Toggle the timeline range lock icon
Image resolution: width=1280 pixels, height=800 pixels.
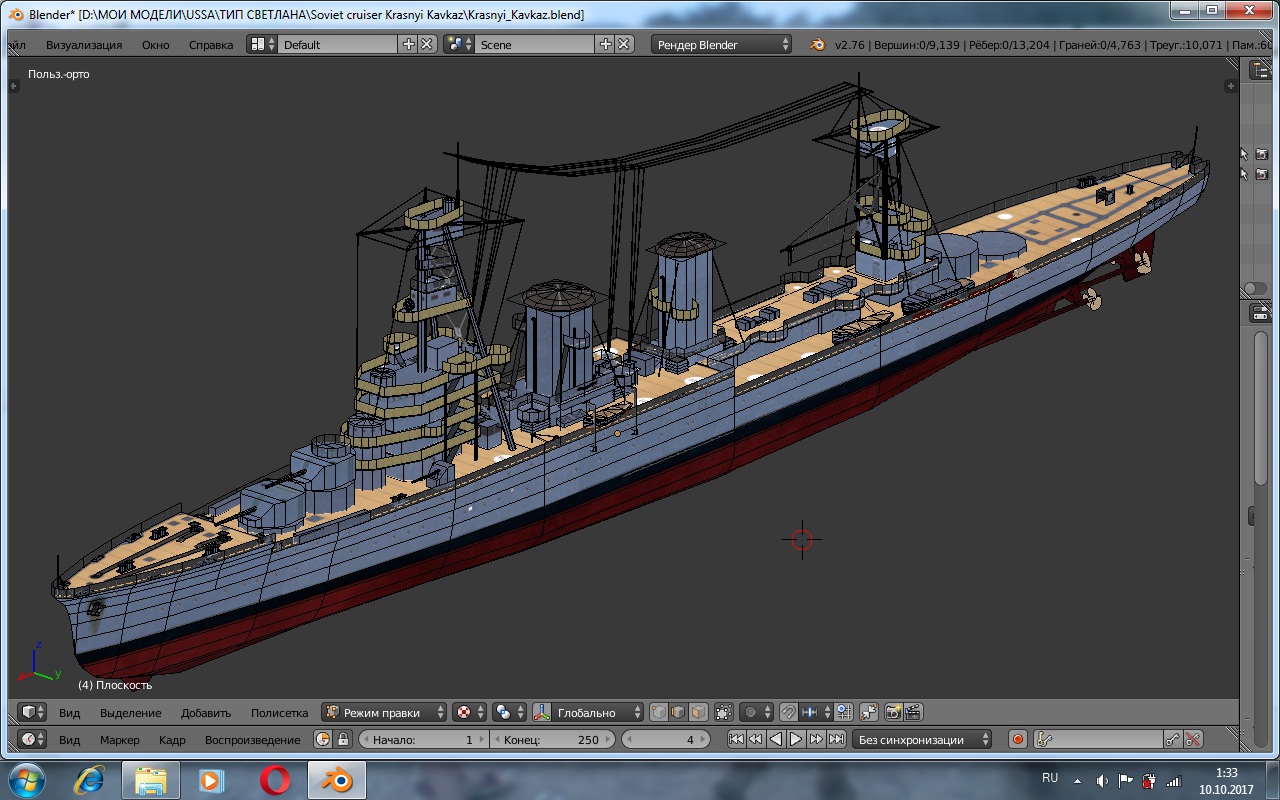[x=343, y=740]
